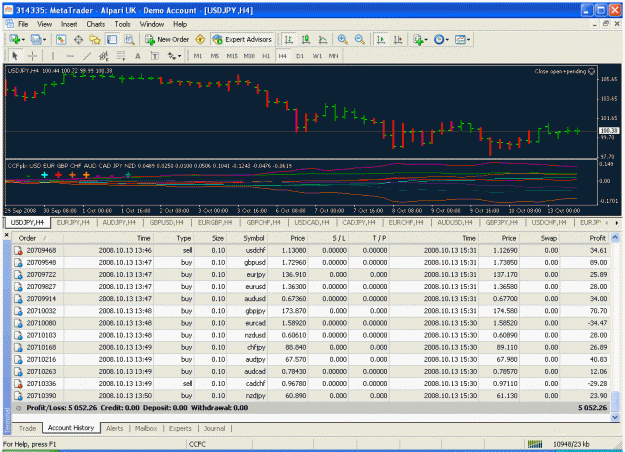This screenshot has height=452, width=625.
Task: Open the Indicators list icon
Action: [x=418, y=39]
